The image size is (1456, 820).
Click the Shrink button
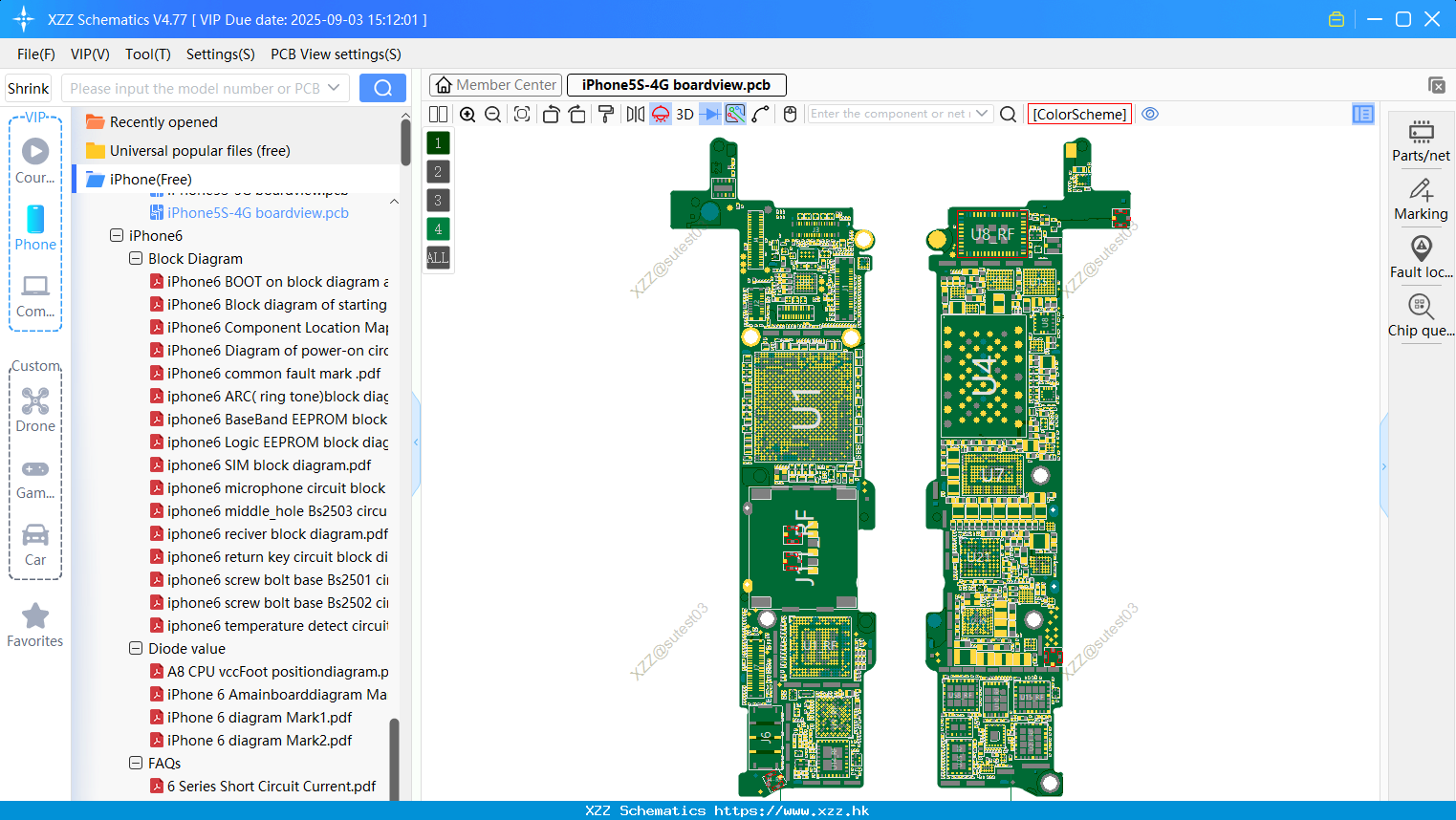point(28,88)
